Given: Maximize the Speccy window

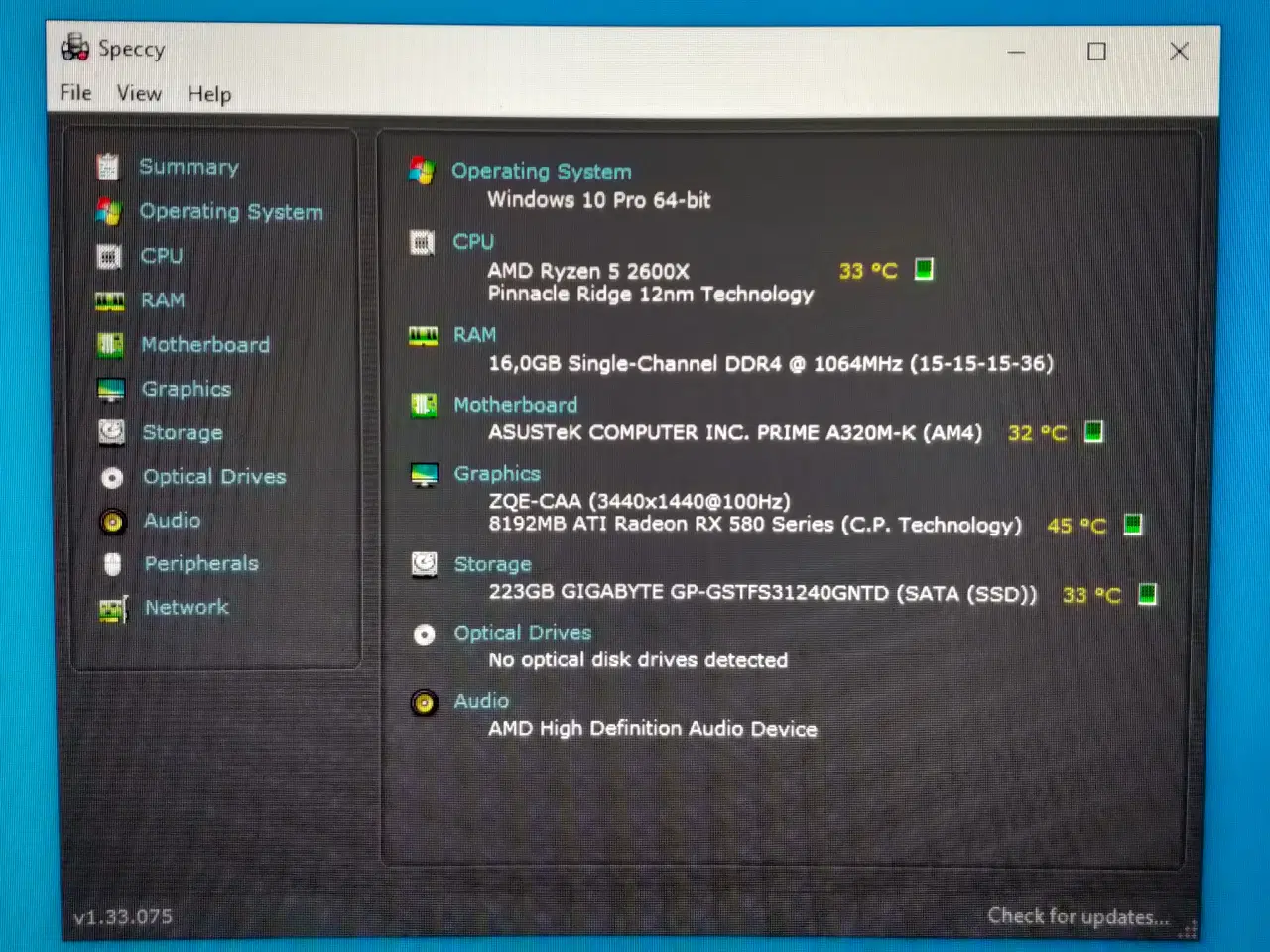Looking at the screenshot, I should [1096, 51].
